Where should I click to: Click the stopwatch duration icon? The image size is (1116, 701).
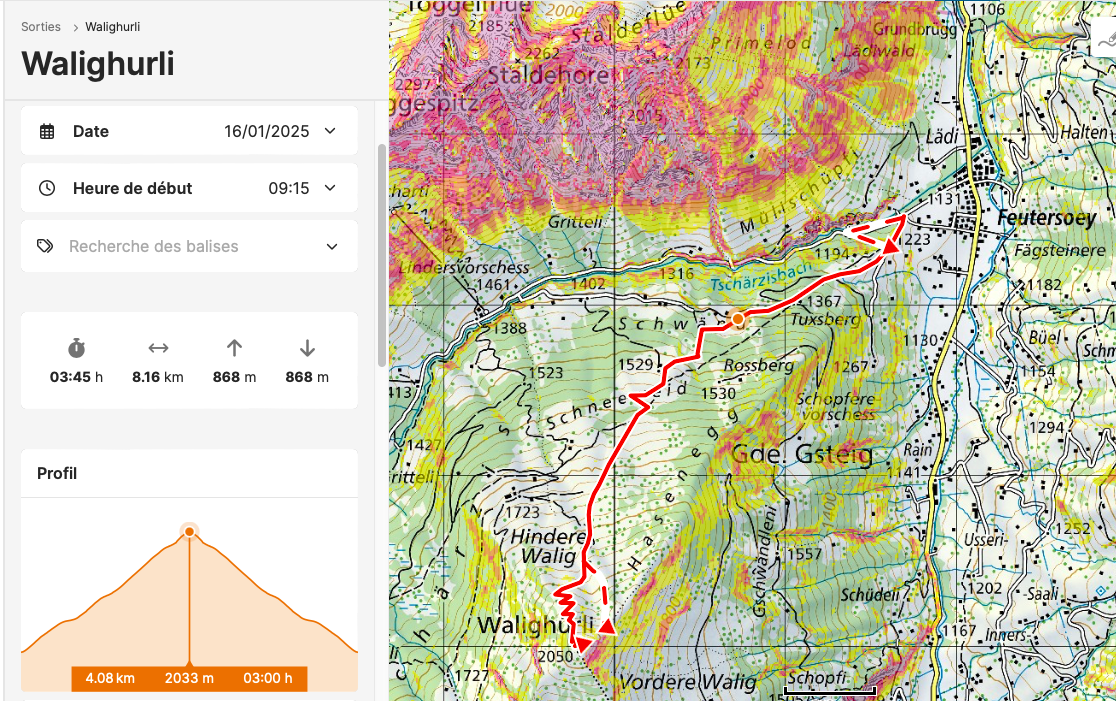point(77,348)
